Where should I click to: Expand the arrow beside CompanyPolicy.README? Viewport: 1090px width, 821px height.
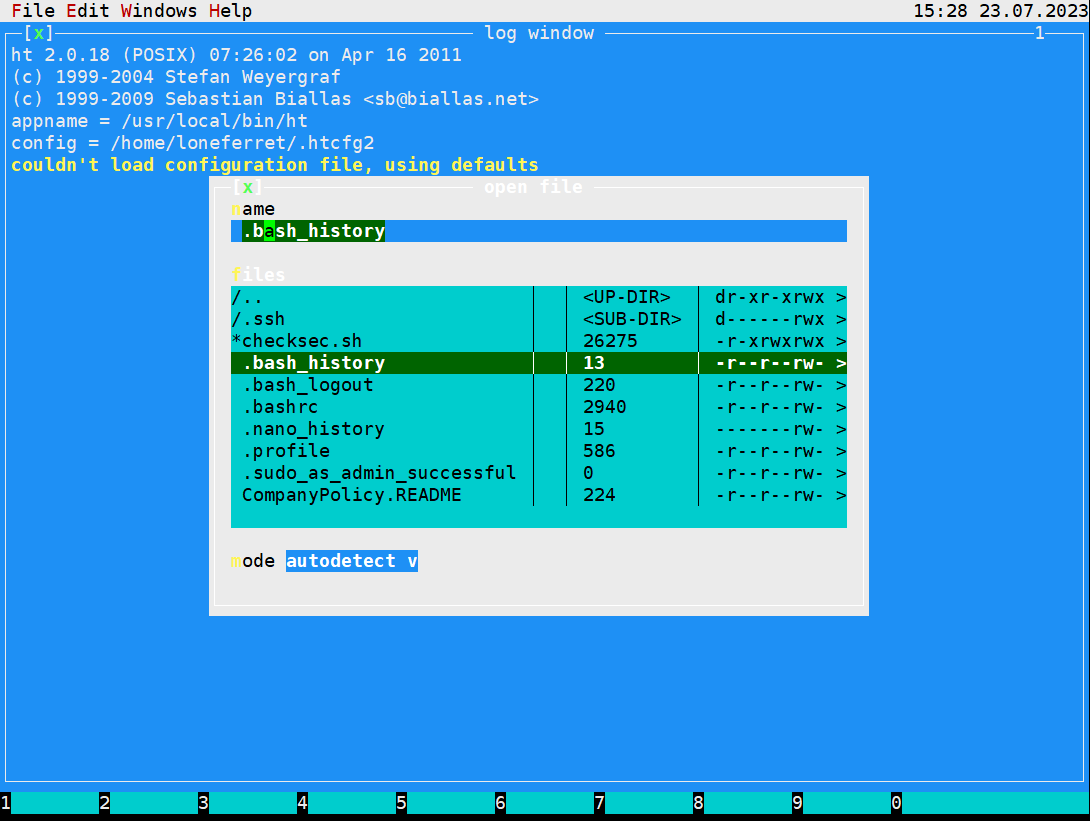[840, 495]
